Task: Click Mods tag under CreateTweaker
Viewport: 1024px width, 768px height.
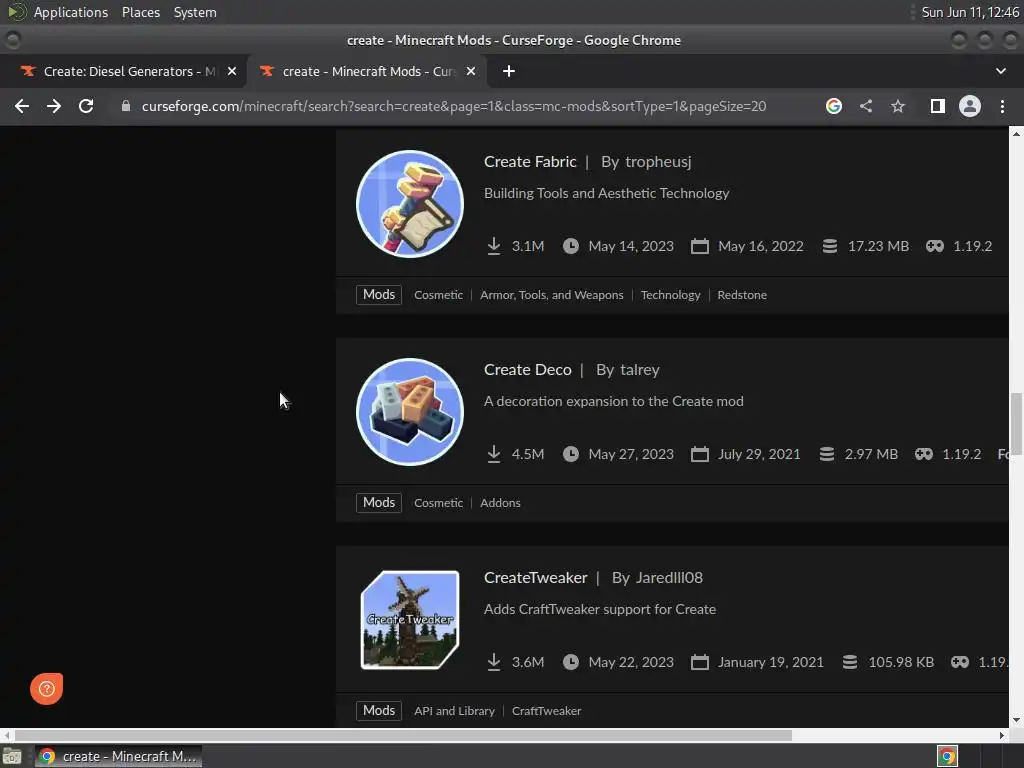Action: click(379, 711)
